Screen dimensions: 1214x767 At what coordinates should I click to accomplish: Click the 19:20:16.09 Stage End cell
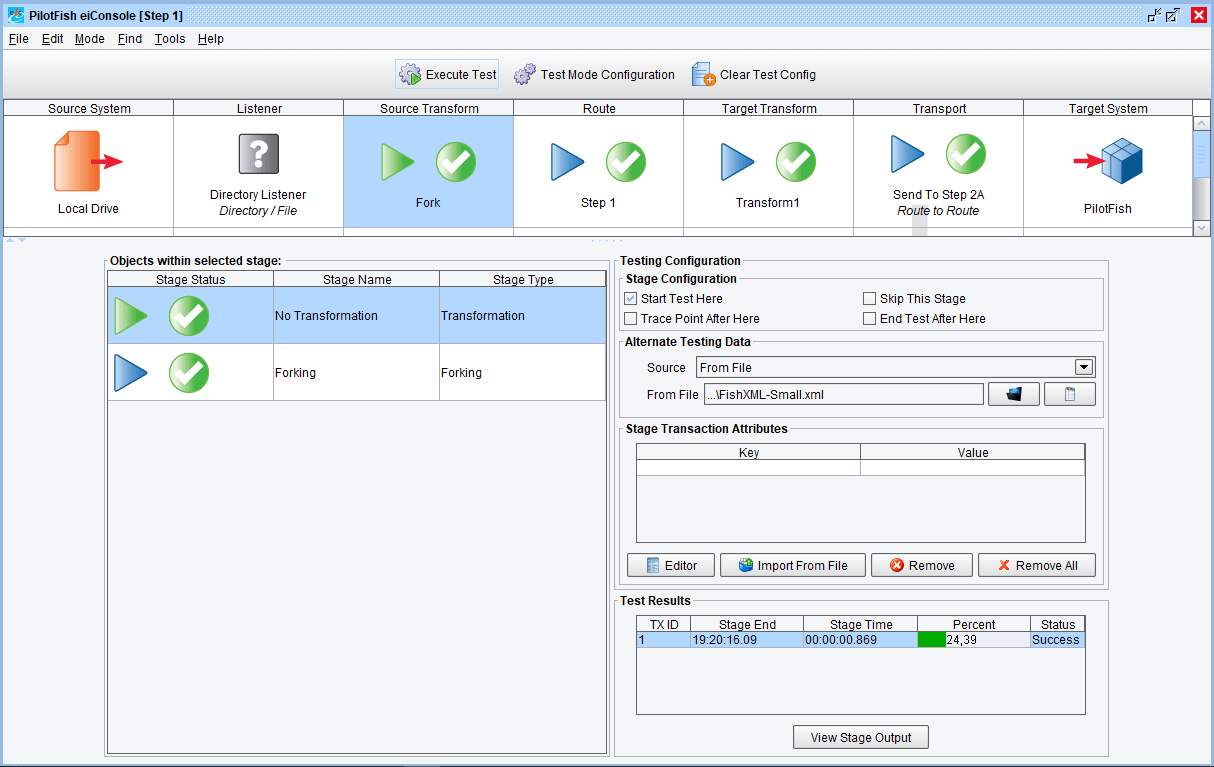point(746,640)
